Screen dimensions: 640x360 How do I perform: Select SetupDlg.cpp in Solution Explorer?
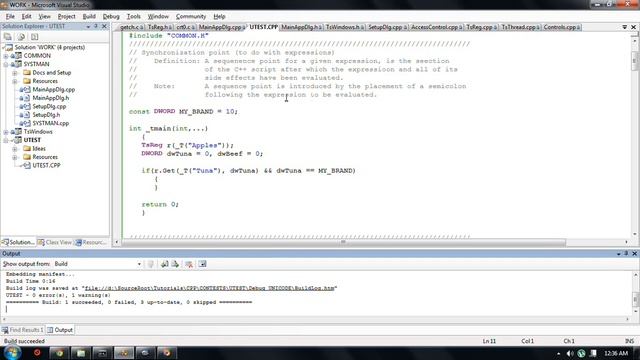click(49, 107)
